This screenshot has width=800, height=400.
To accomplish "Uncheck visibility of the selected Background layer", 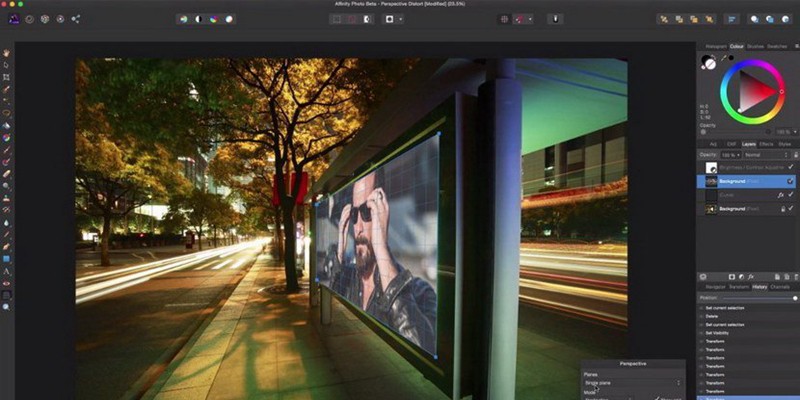I will pyautogui.click(x=790, y=181).
